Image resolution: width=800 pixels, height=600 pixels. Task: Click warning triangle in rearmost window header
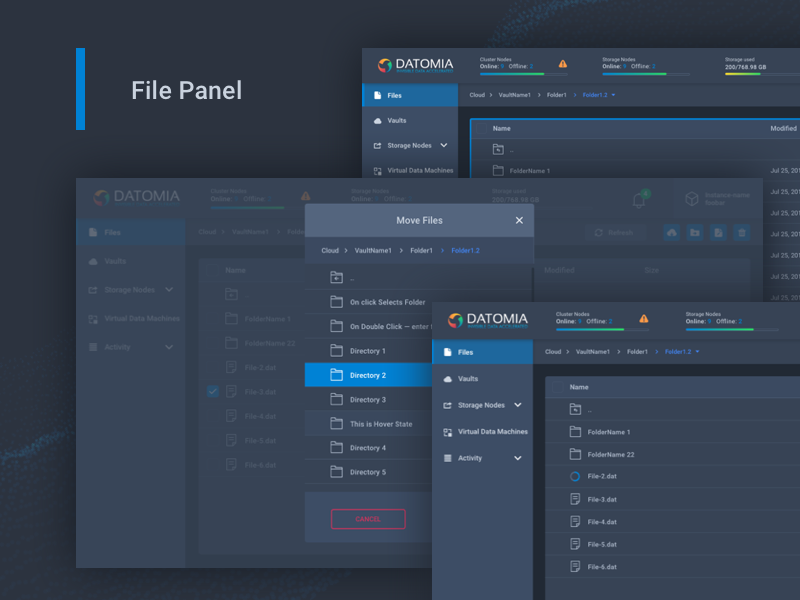click(563, 64)
